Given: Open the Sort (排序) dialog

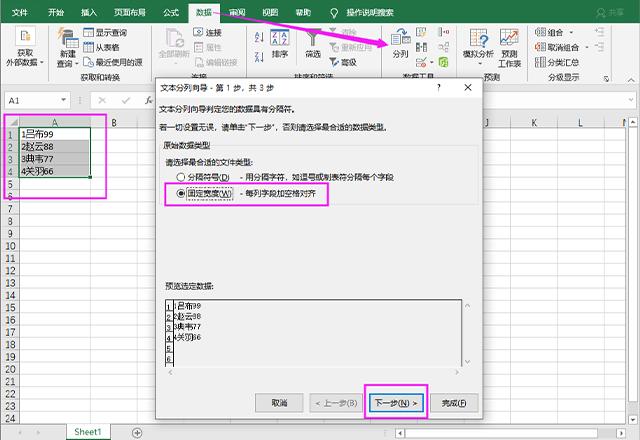Looking at the screenshot, I should 280,44.
